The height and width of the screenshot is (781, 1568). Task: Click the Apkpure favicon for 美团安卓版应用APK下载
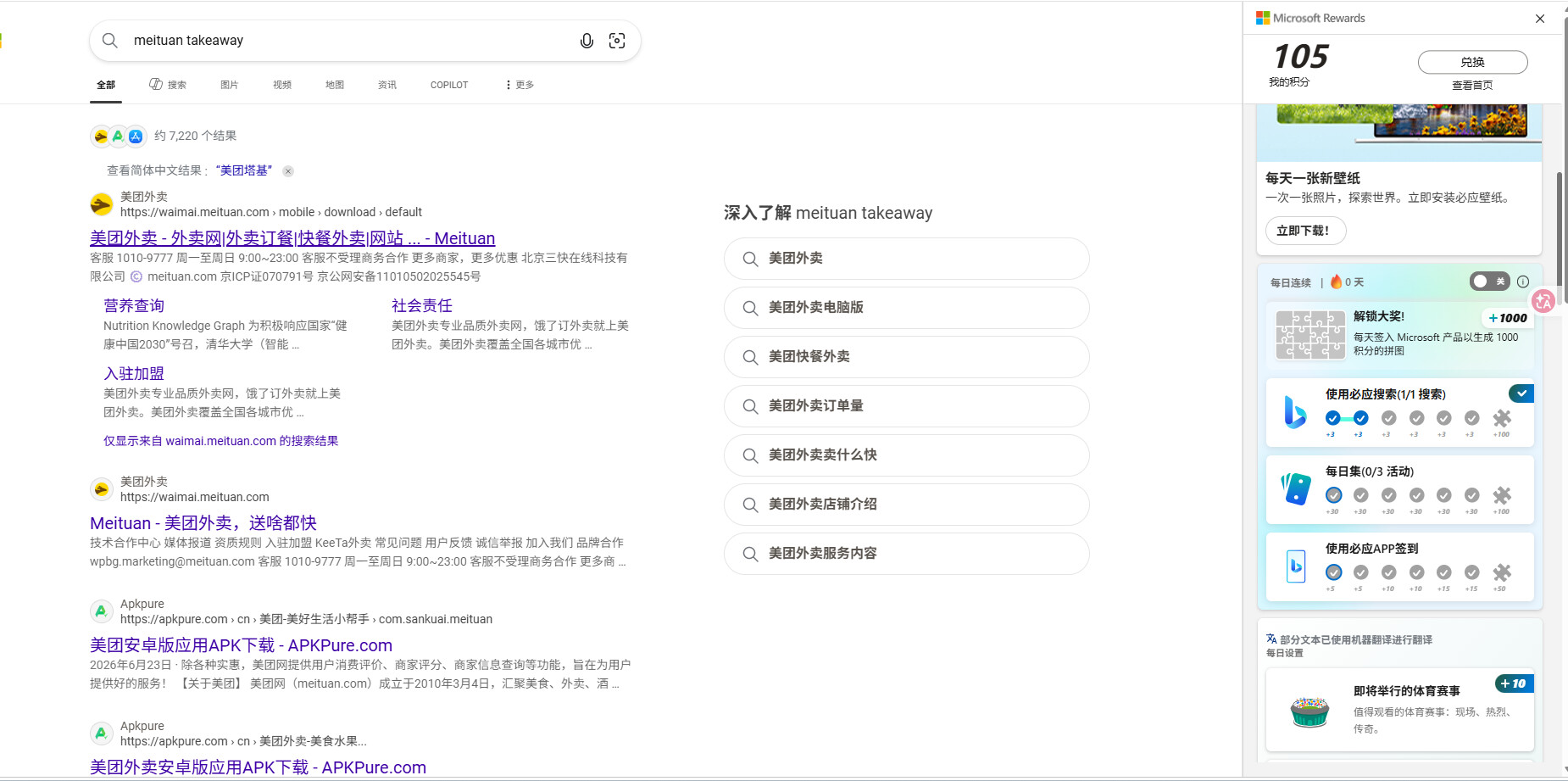[102, 611]
